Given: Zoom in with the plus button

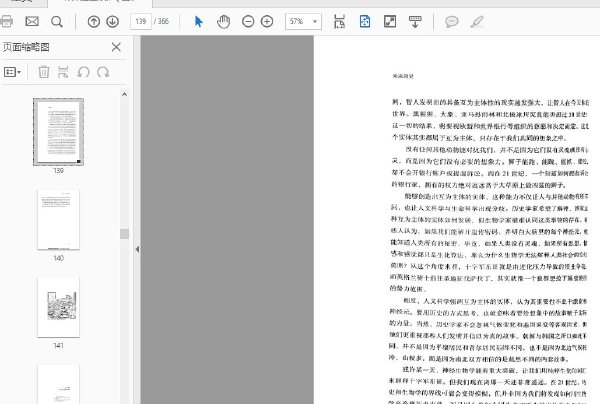Looking at the screenshot, I should tap(267, 21).
